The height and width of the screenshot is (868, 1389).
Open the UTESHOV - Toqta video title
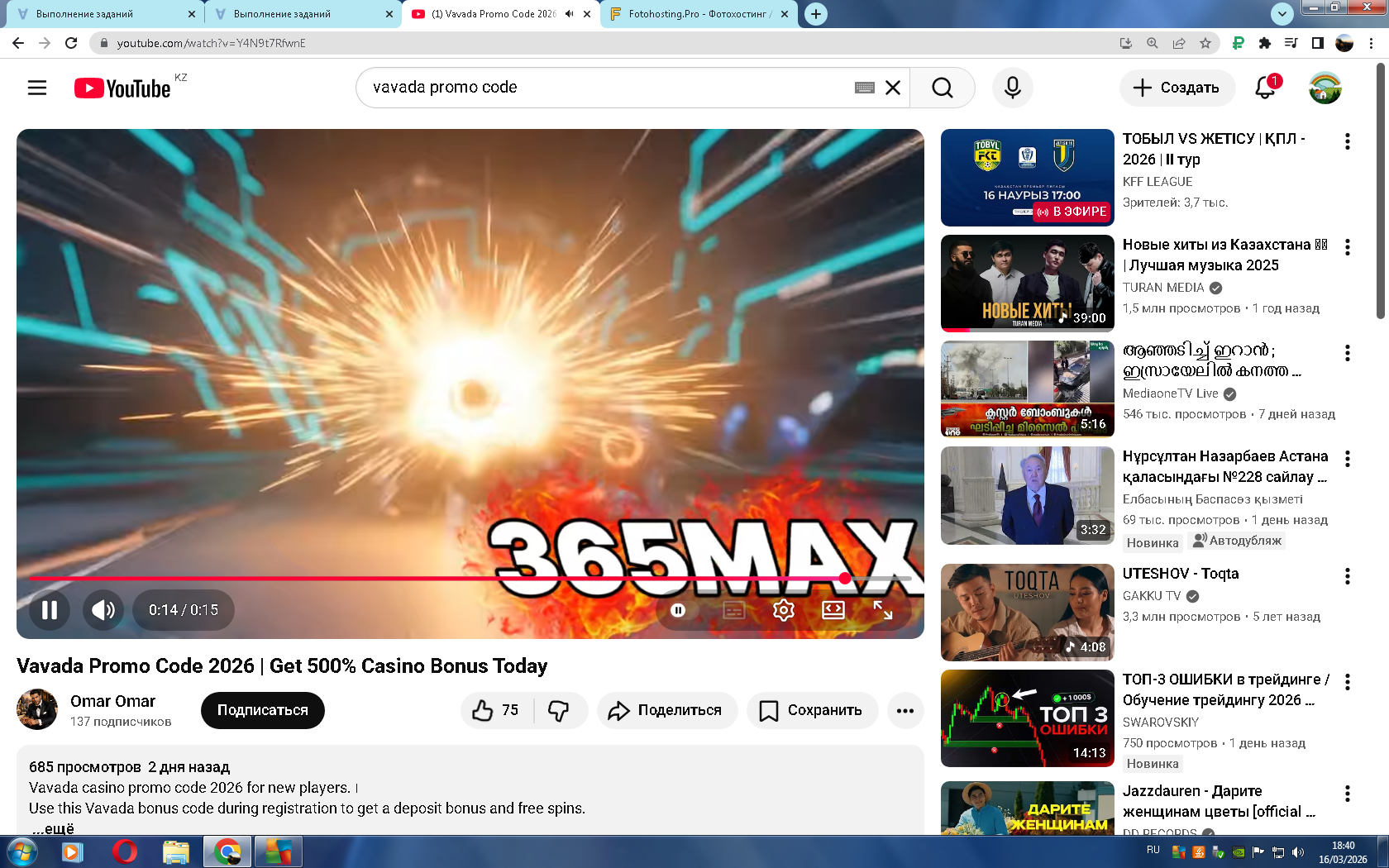click(1181, 574)
